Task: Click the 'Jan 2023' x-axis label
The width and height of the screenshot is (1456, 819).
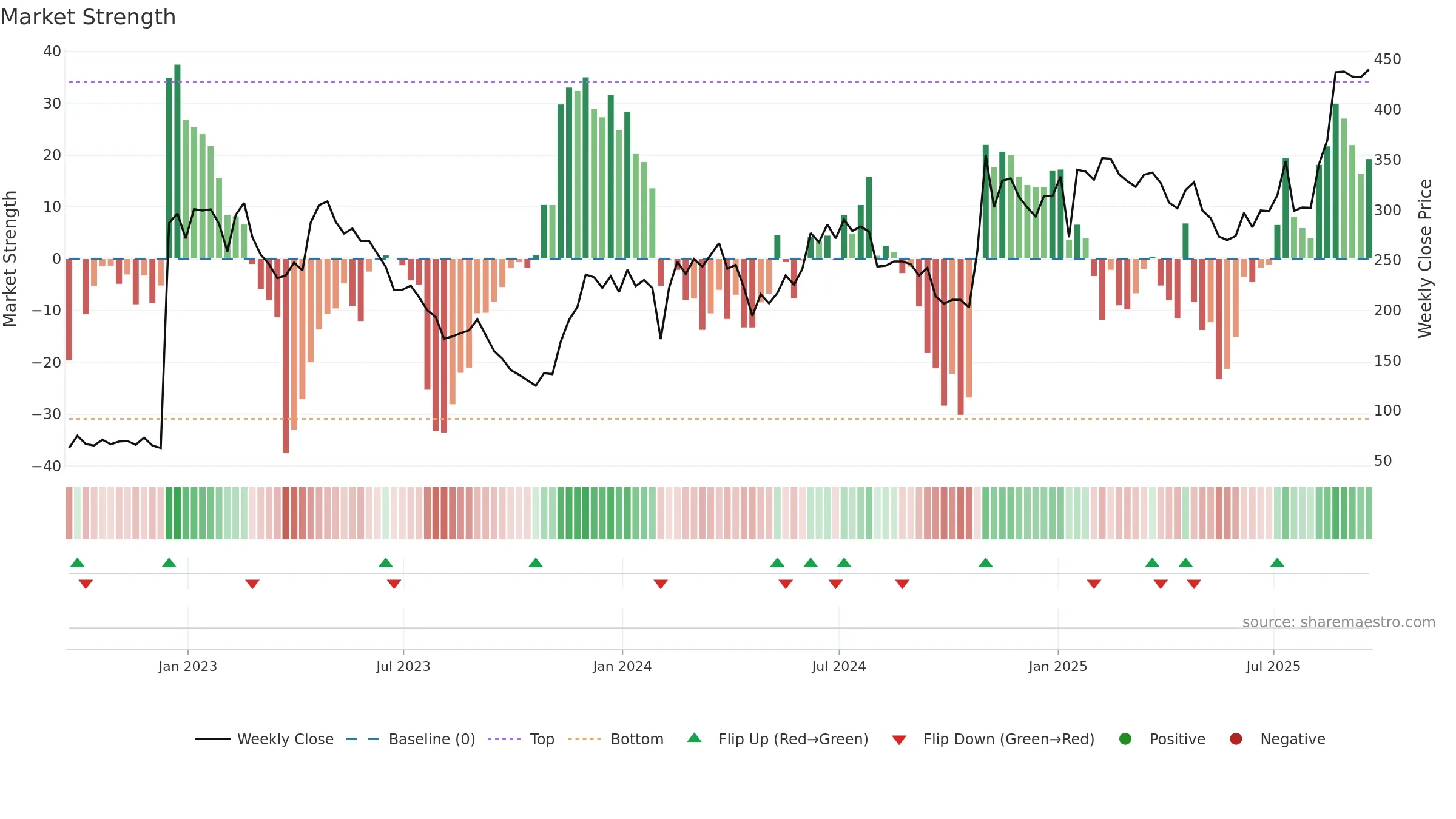Action: [188, 666]
